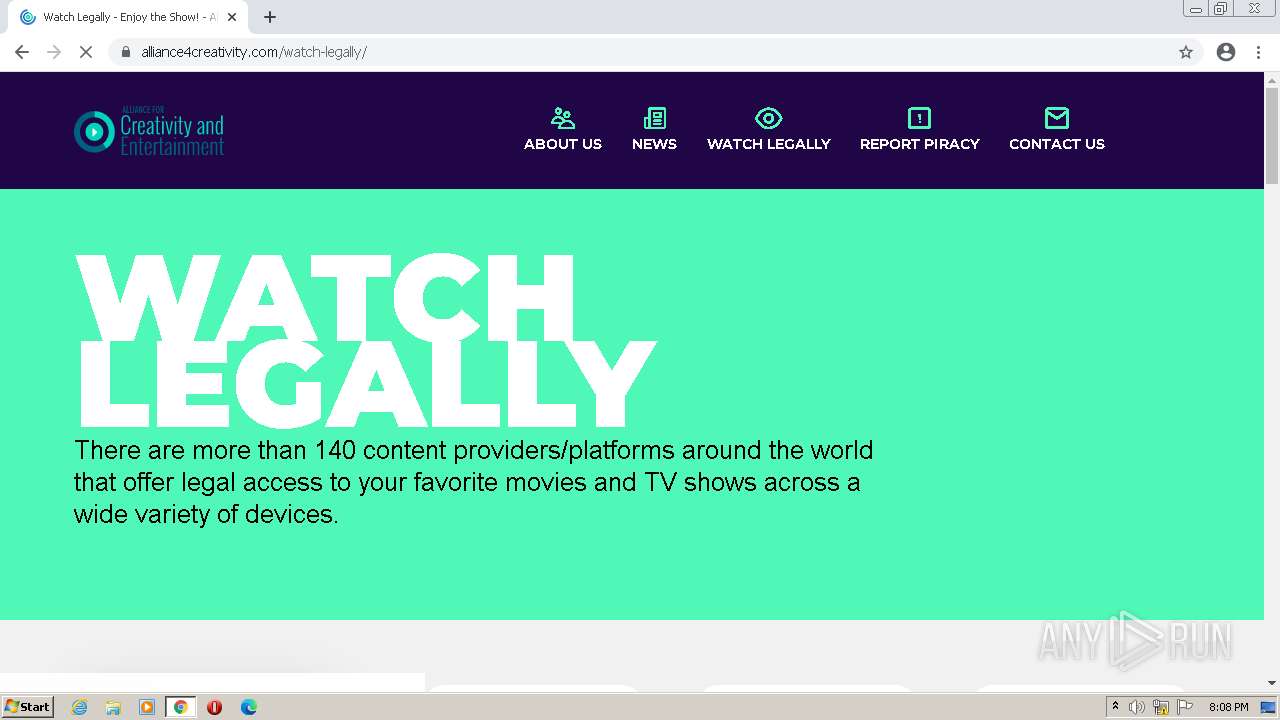Bookmark this page with the star

(1186, 52)
